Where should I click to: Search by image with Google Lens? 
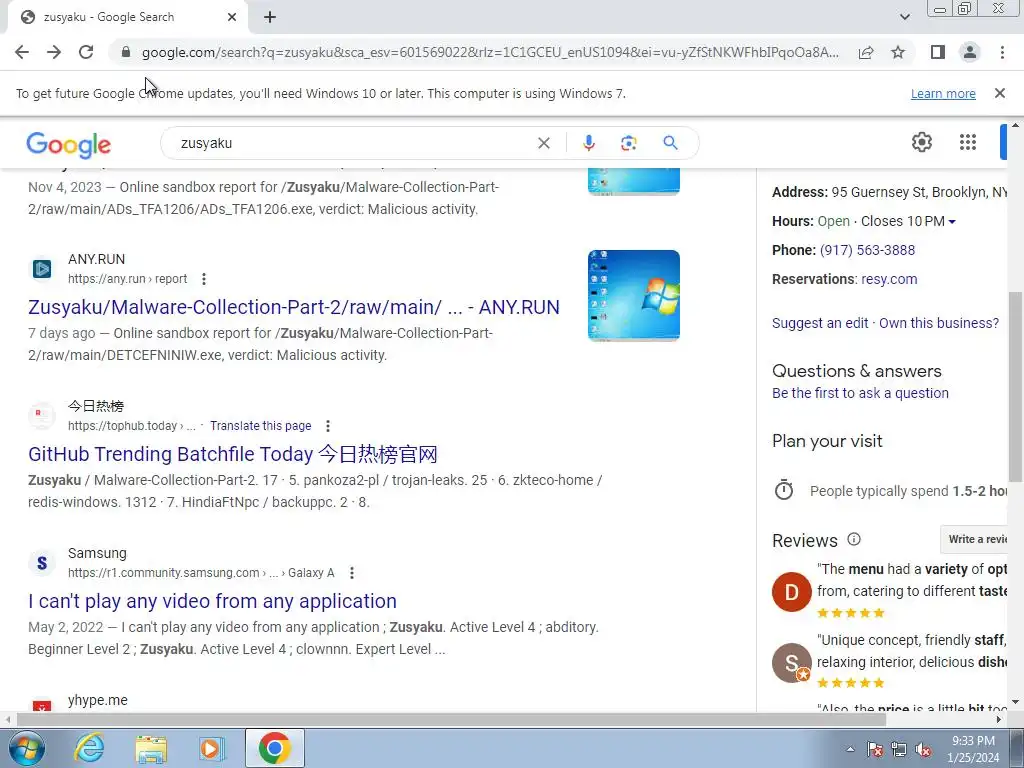click(628, 143)
